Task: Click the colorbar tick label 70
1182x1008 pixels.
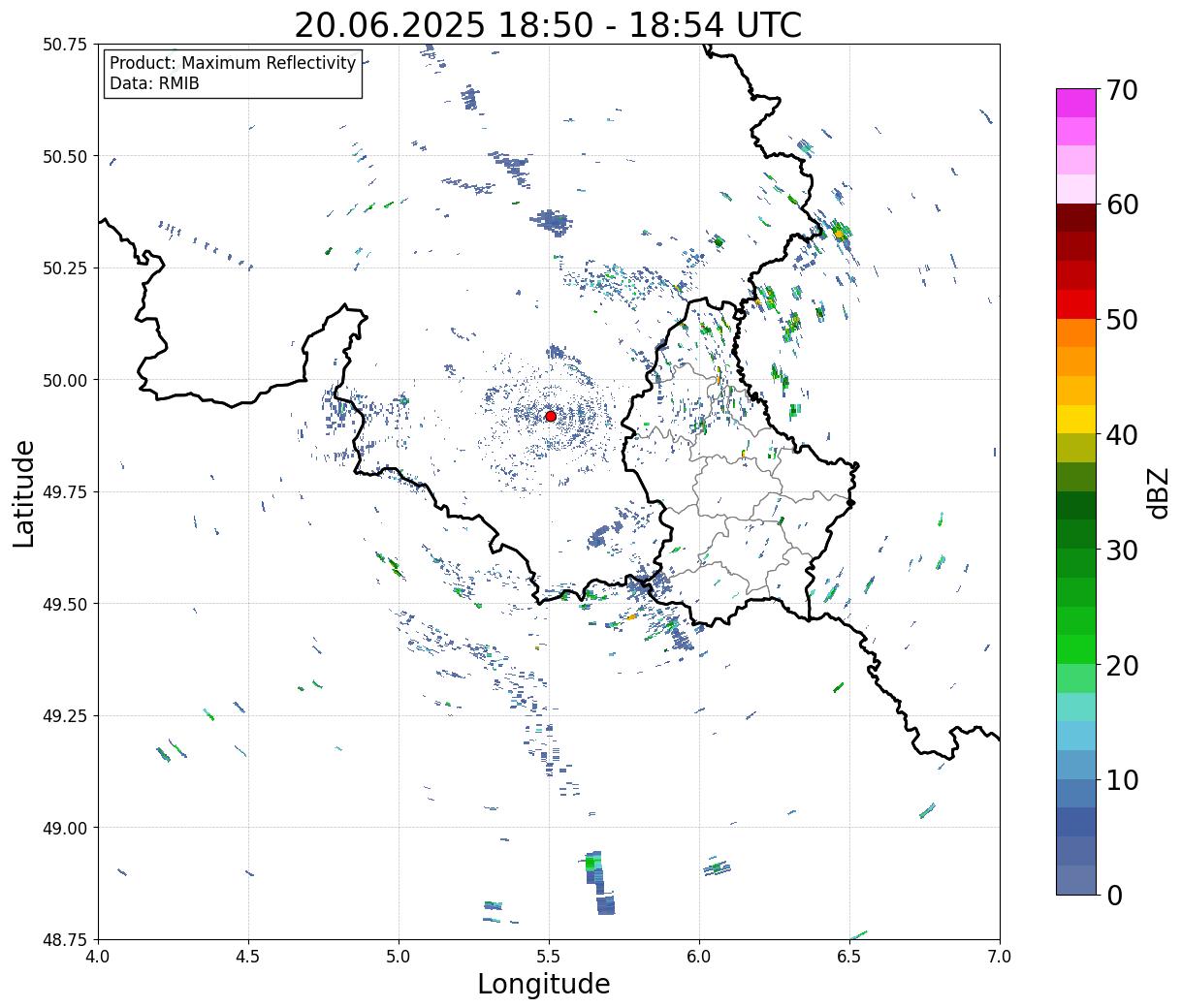Action: tap(1121, 90)
